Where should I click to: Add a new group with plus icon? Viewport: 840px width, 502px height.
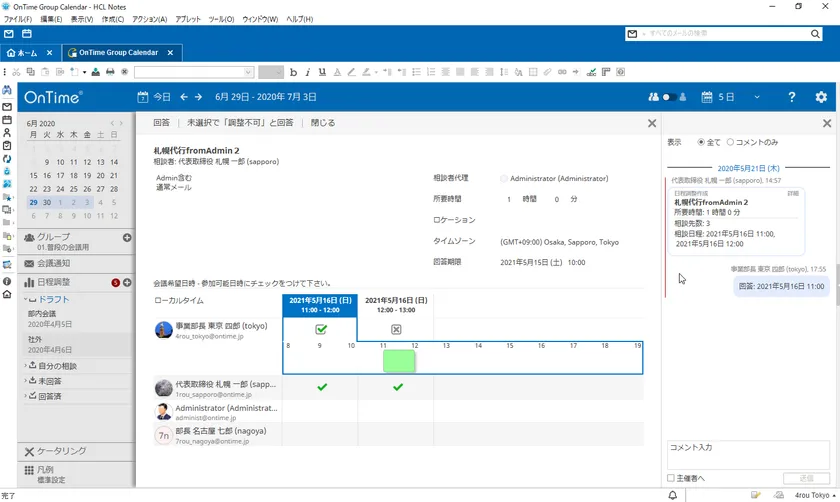tap(127, 237)
